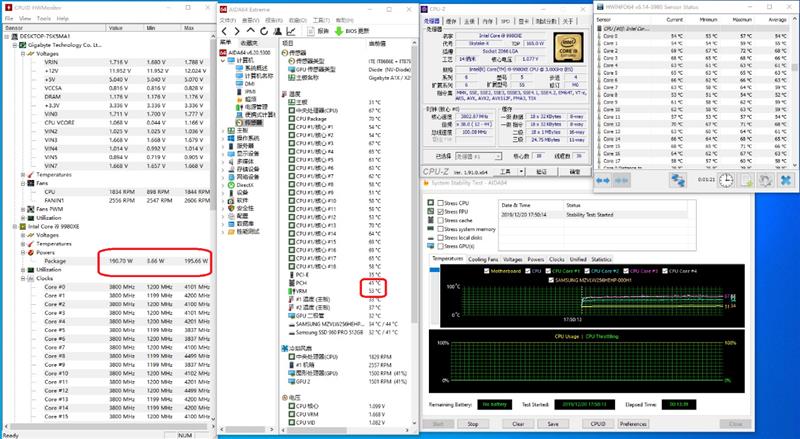Viewport: 800px width, 439px height.
Task: Click AIDA64 64 logo in tree root
Action: 223,53
